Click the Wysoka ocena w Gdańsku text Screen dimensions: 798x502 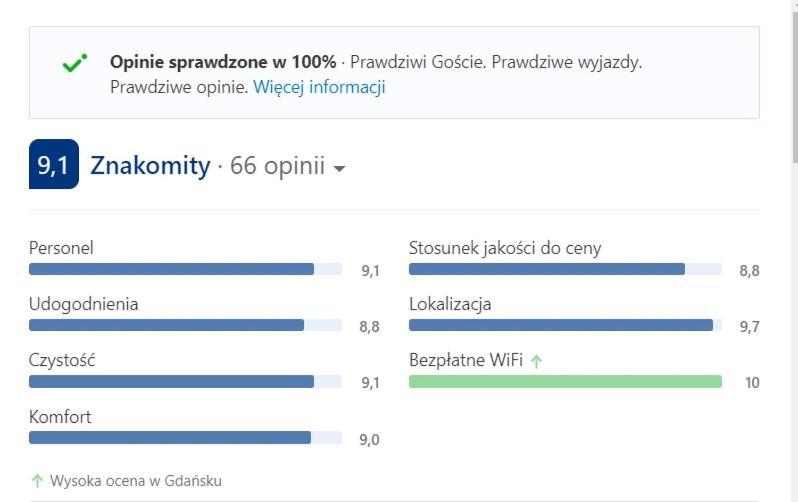(136, 481)
